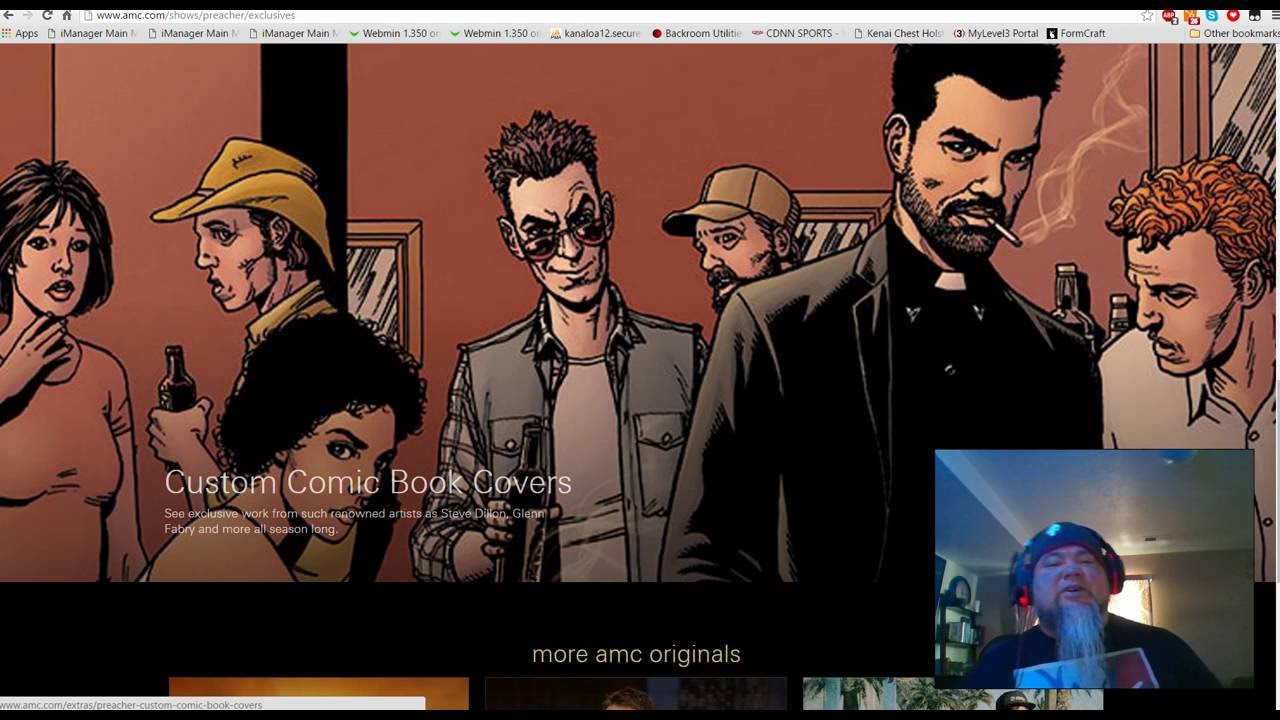
Task: Open the FormCraft bookmark
Action: 1076,33
